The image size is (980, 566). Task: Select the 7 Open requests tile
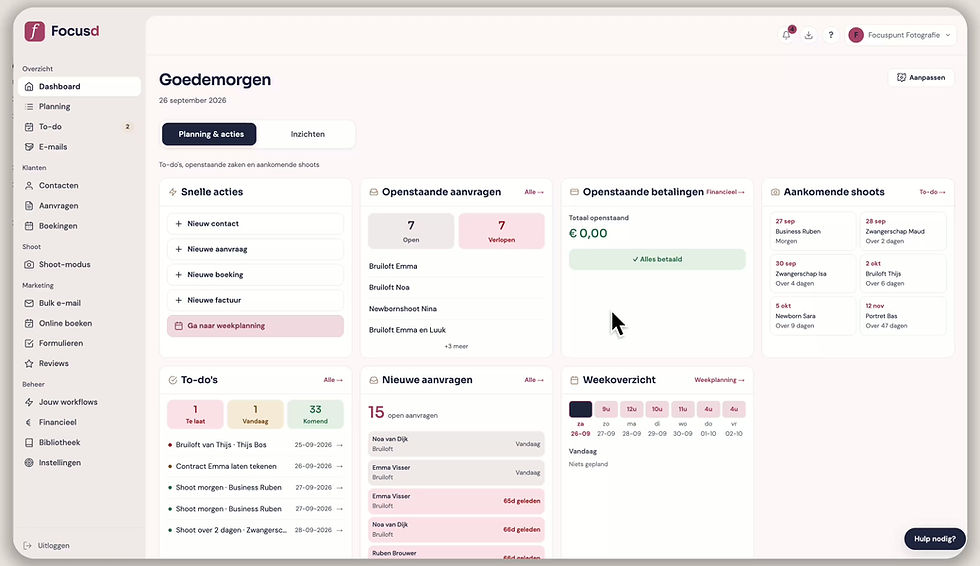click(x=411, y=231)
